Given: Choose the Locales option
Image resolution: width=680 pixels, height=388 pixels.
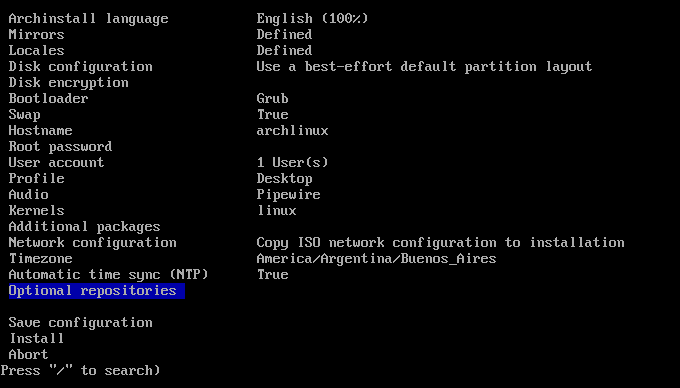Looking at the screenshot, I should pos(36,51).
